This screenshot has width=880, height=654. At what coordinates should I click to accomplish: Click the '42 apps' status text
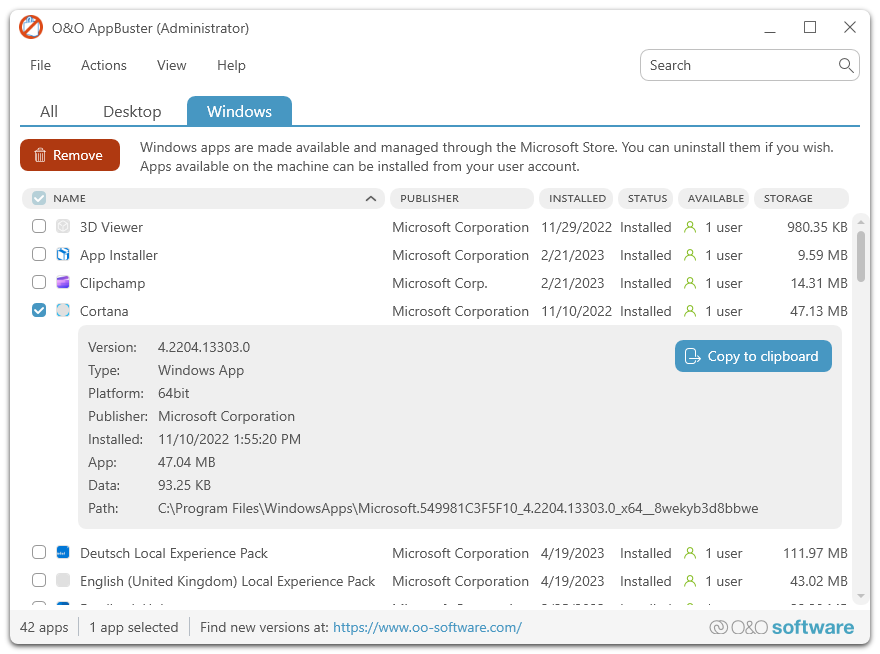44,627
